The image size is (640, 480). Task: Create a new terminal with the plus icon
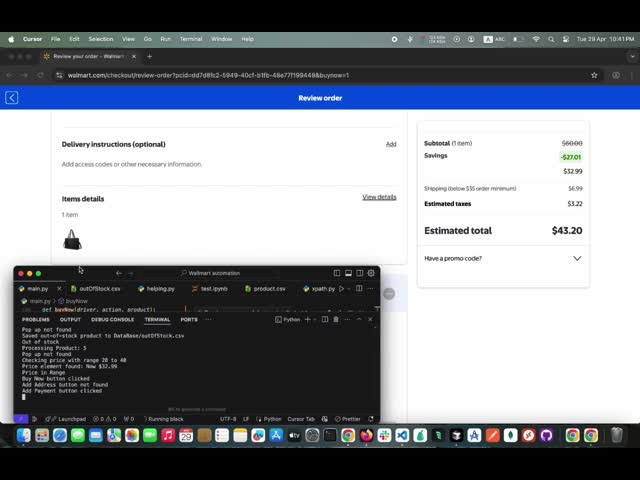pyautogui.click(x=308, y=320)
